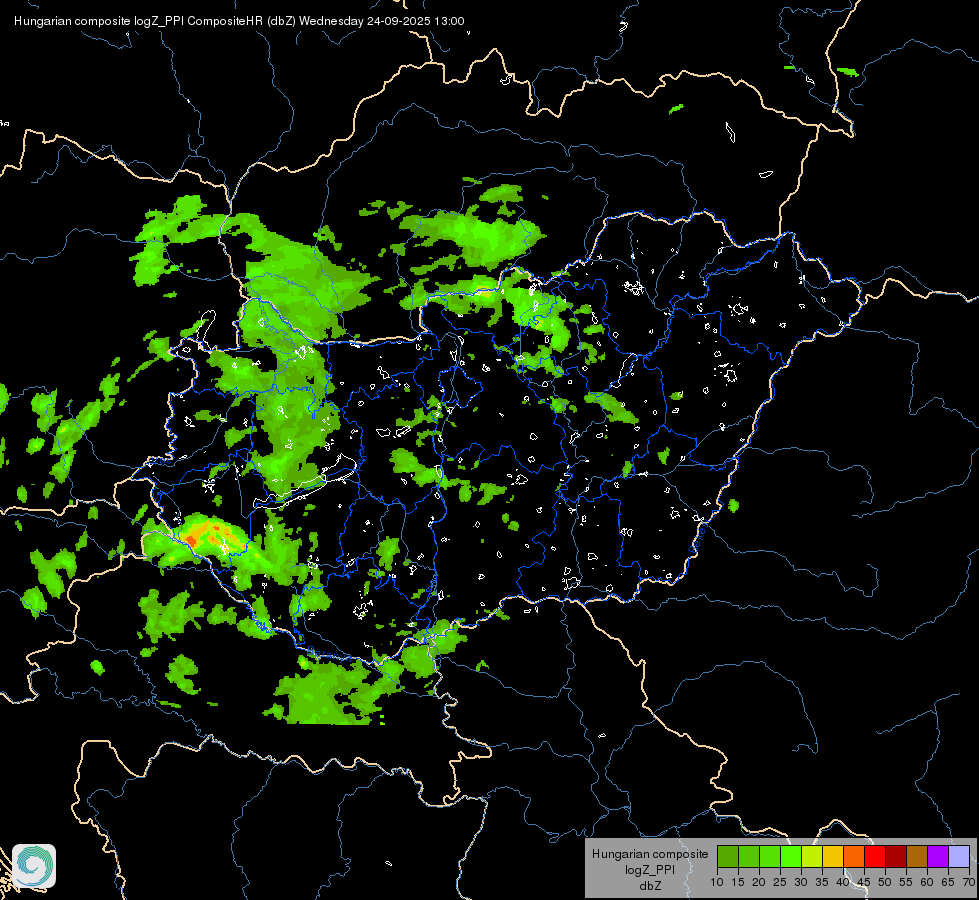Click the 60-65 dBZ purple legend swatch
This screenshot has width=979, height=900.
pos(938,857)
